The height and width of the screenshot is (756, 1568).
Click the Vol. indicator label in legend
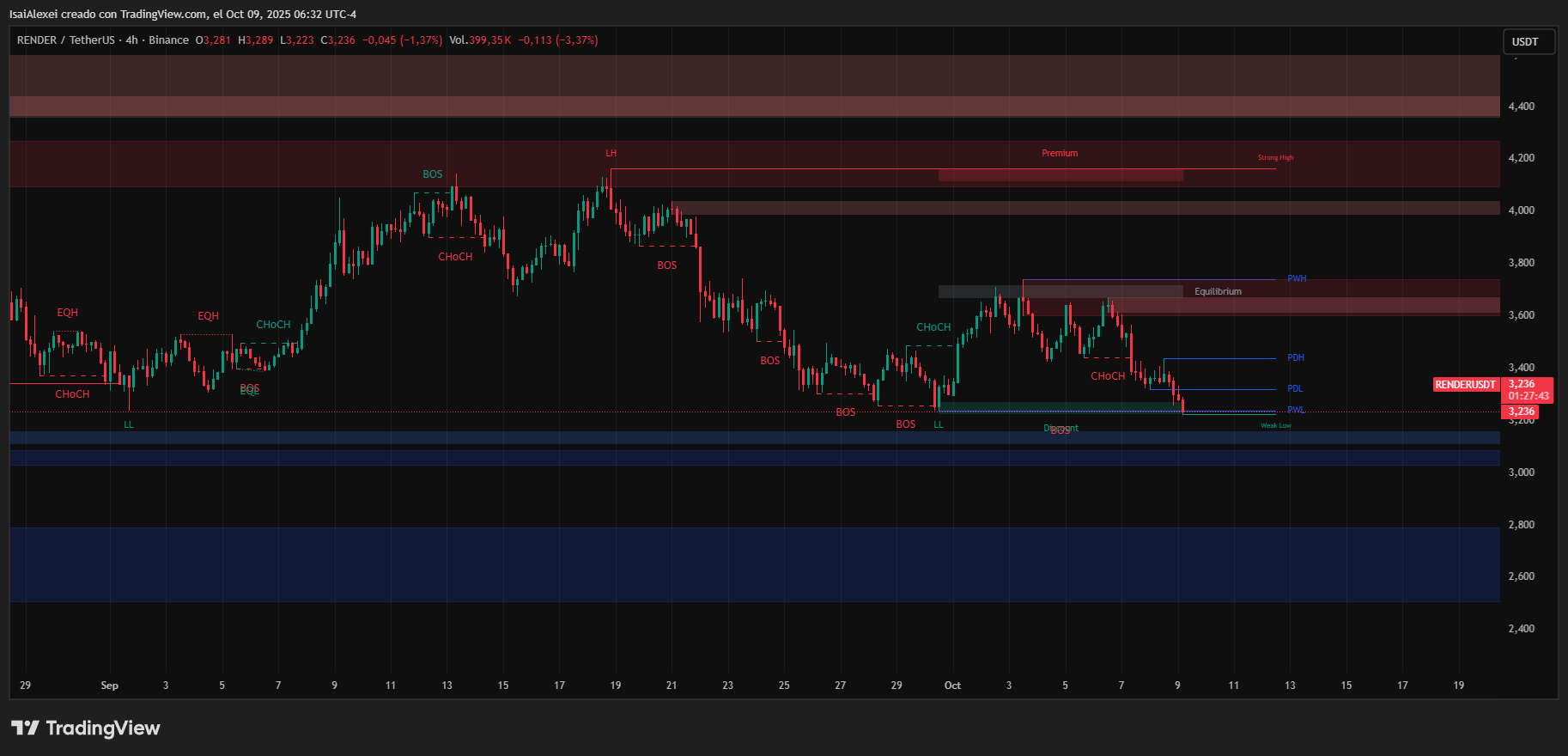(x=459, y=40)
